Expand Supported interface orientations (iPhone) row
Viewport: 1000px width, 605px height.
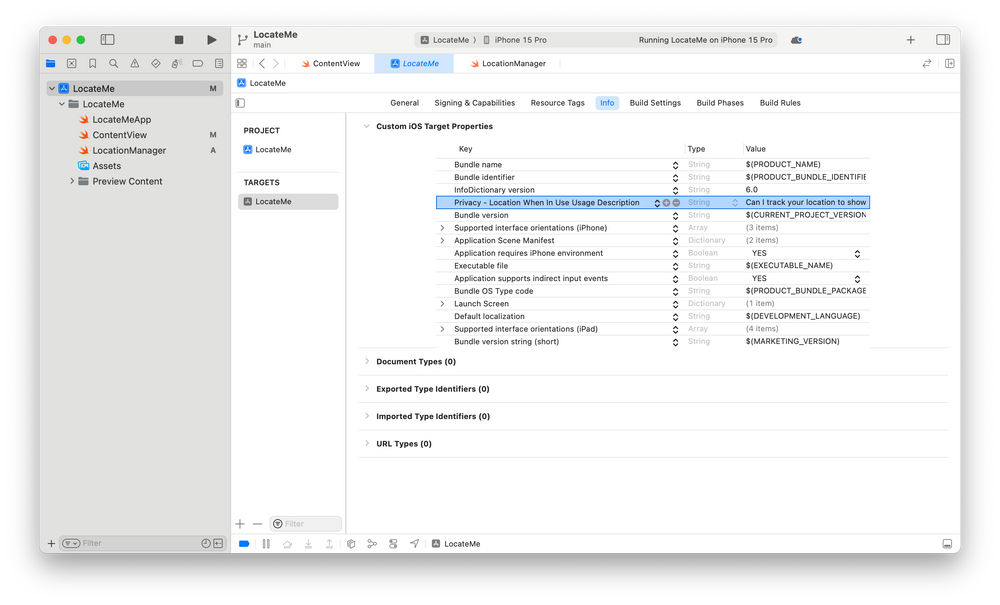coord(443,227)
